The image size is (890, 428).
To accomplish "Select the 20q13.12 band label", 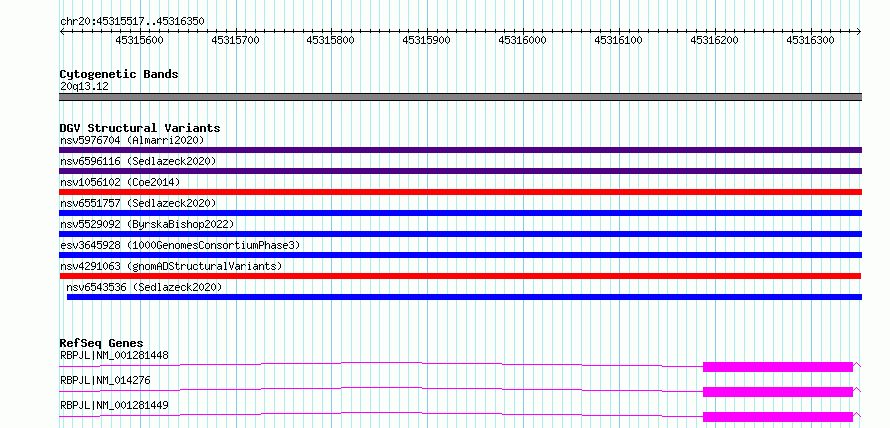I will tap(84, 87).
